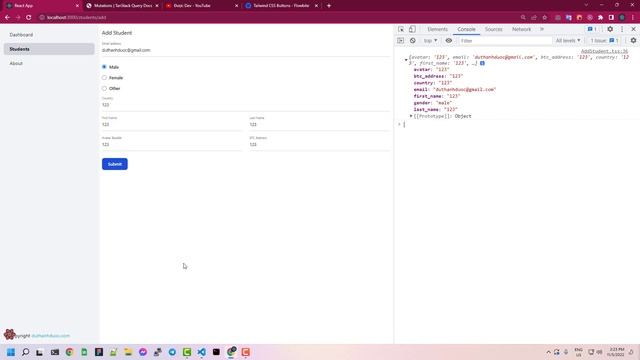Open the Chrome extensions puzzle icon
The height and width of the screenshot is (360, 640).
pos(600,18)
